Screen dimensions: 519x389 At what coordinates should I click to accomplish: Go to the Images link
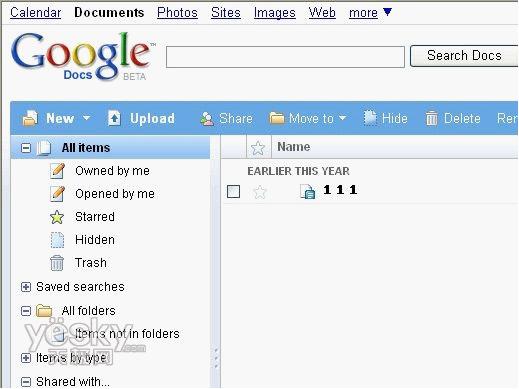[275, 13]
